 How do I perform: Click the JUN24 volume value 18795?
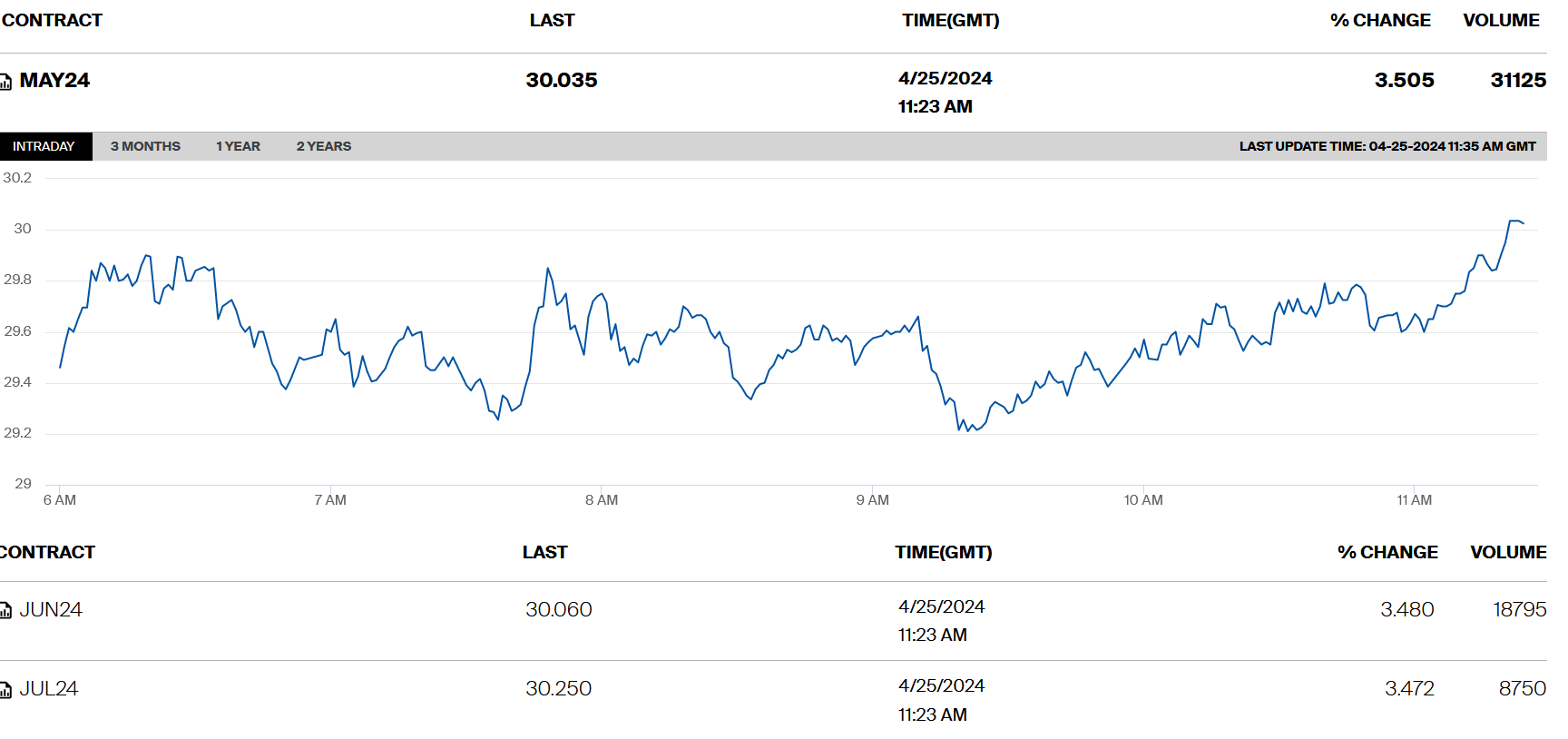pos(1519,610)
